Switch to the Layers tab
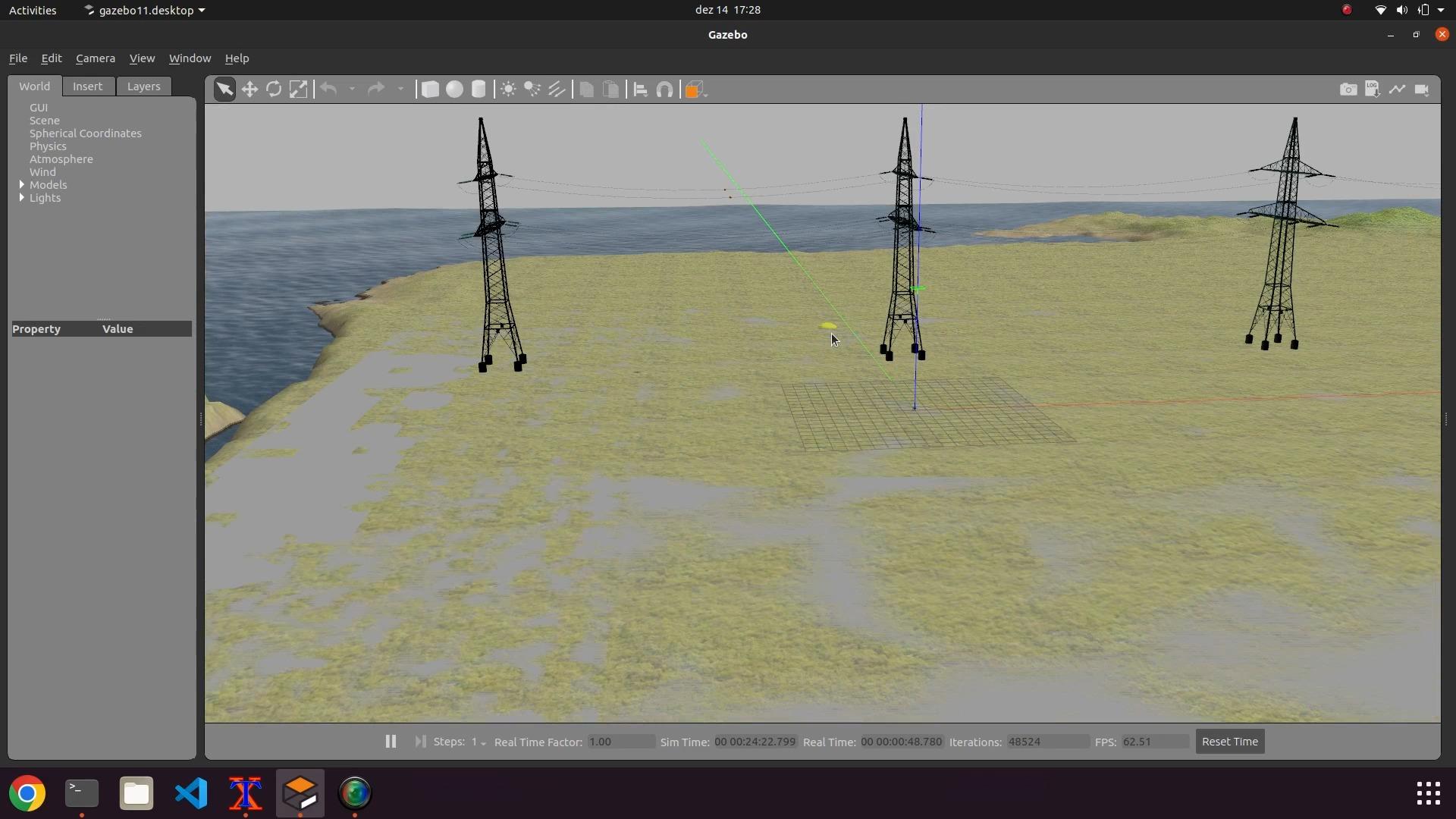 (143, 86)
